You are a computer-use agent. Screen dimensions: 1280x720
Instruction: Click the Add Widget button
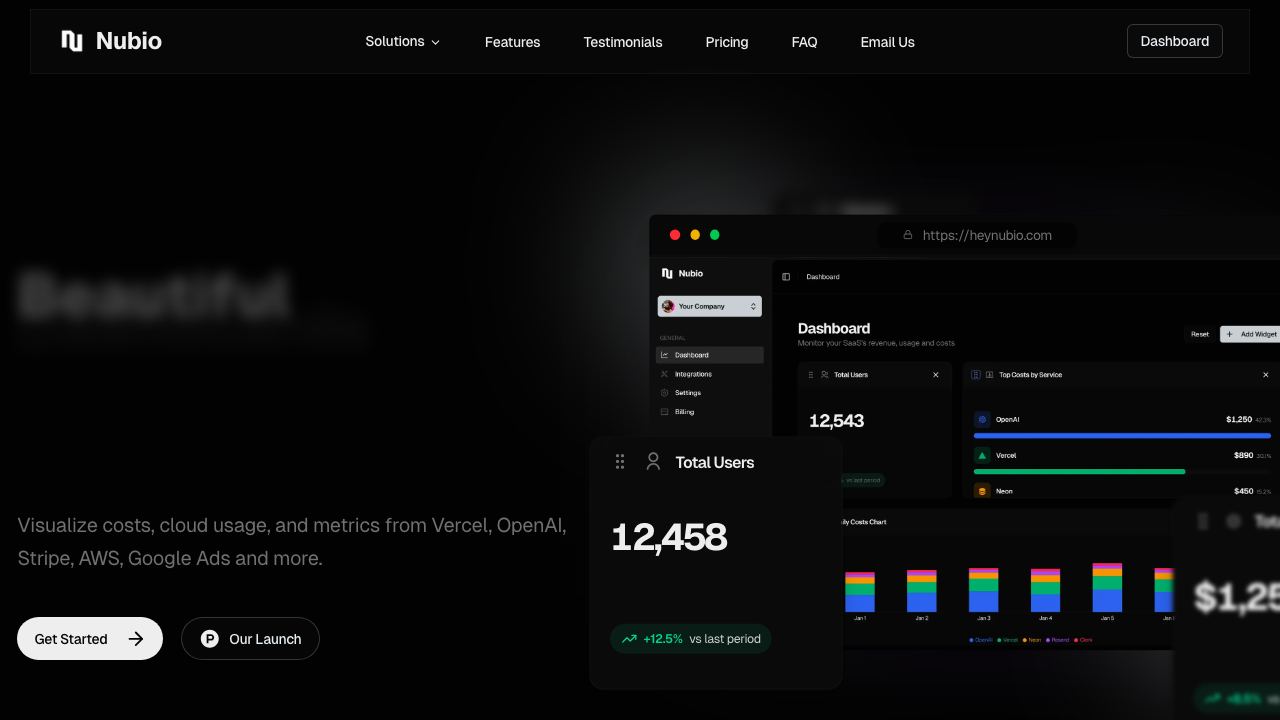(1251, 334)
